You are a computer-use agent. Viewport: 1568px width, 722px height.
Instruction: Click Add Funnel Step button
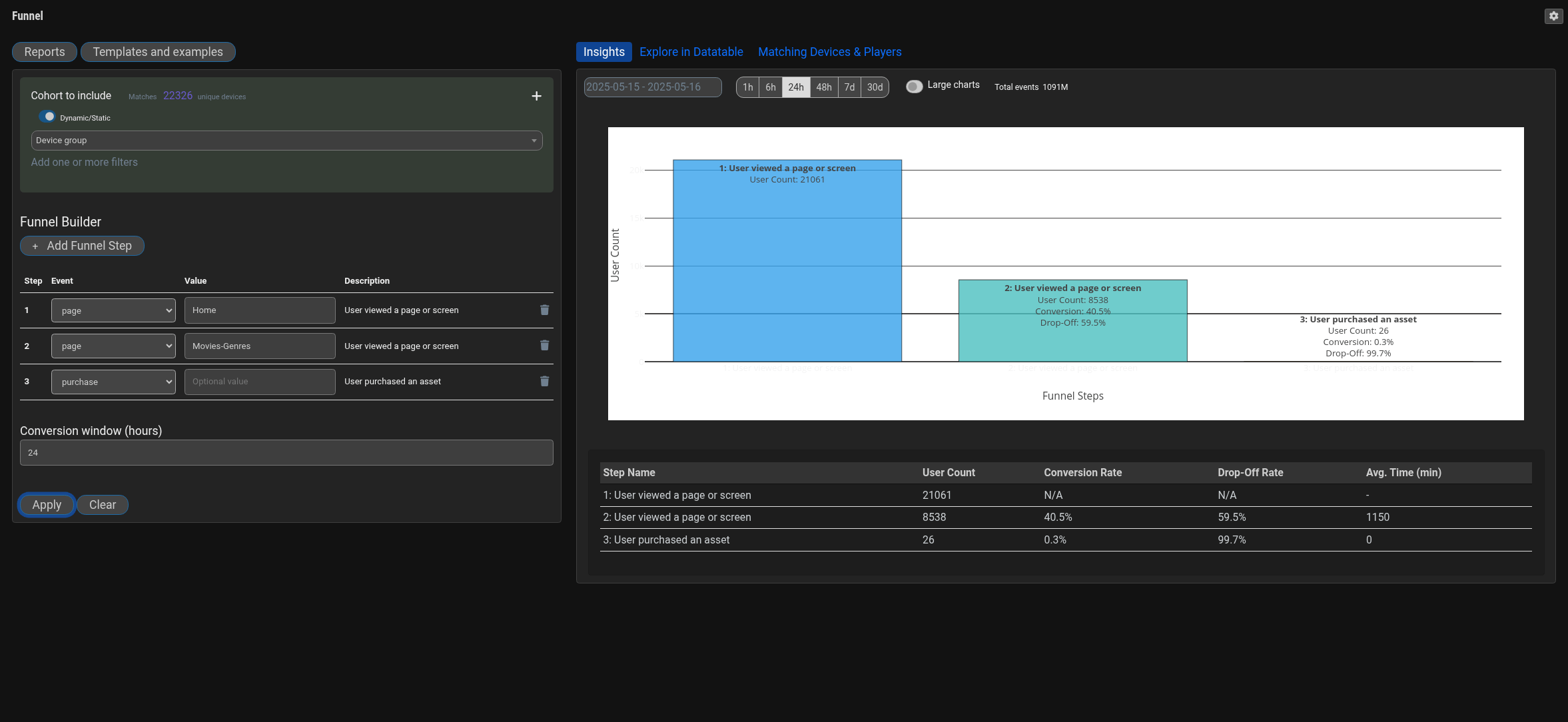(x=82, y=246)
